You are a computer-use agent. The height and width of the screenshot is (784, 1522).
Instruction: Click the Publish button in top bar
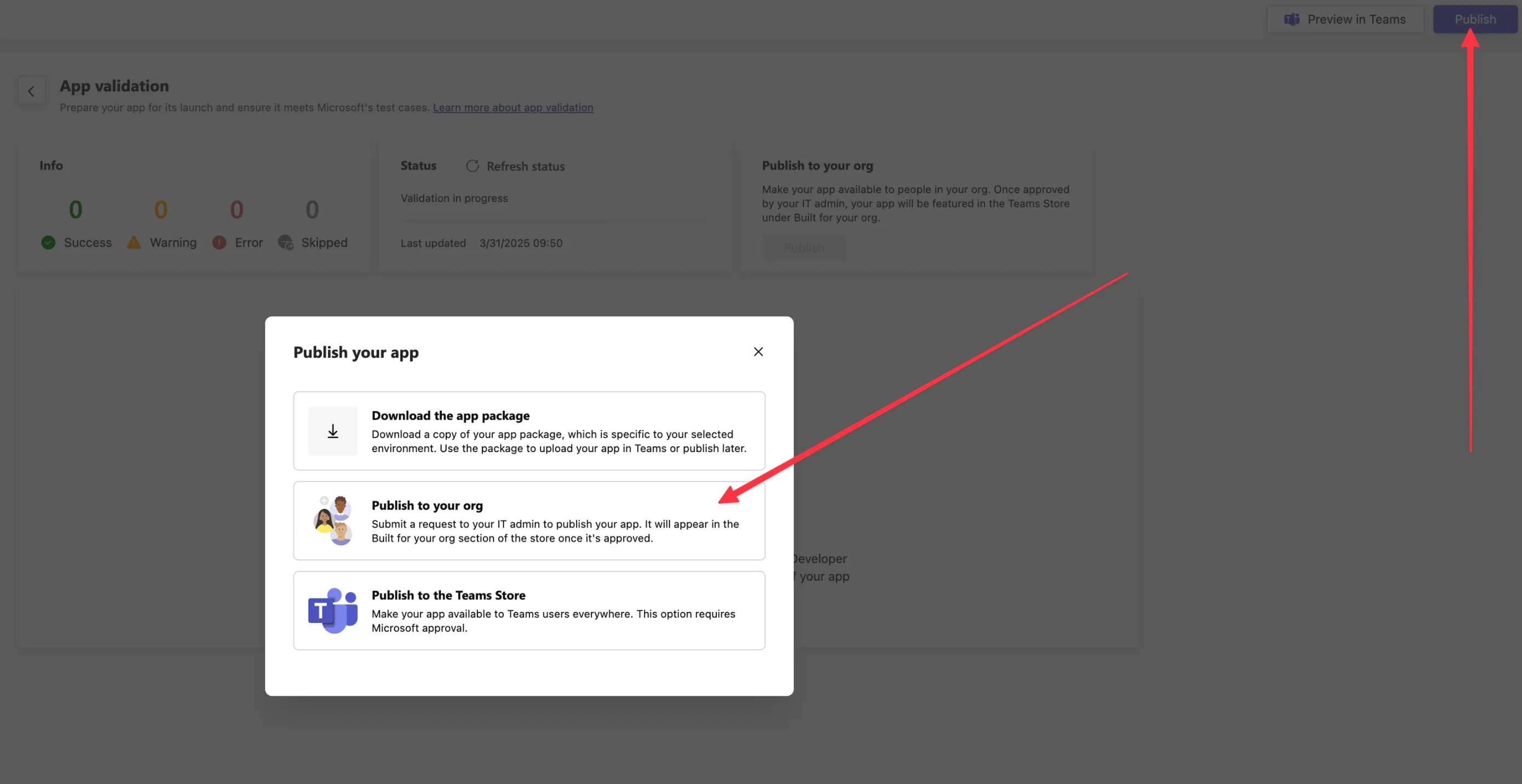tap(1475, 20)
